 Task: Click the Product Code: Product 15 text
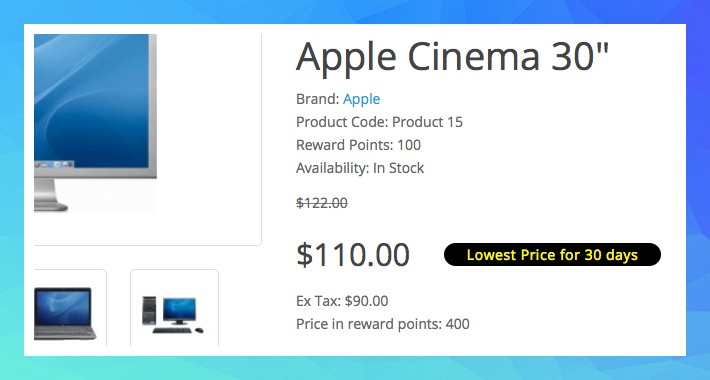click(x=379, y=122)
